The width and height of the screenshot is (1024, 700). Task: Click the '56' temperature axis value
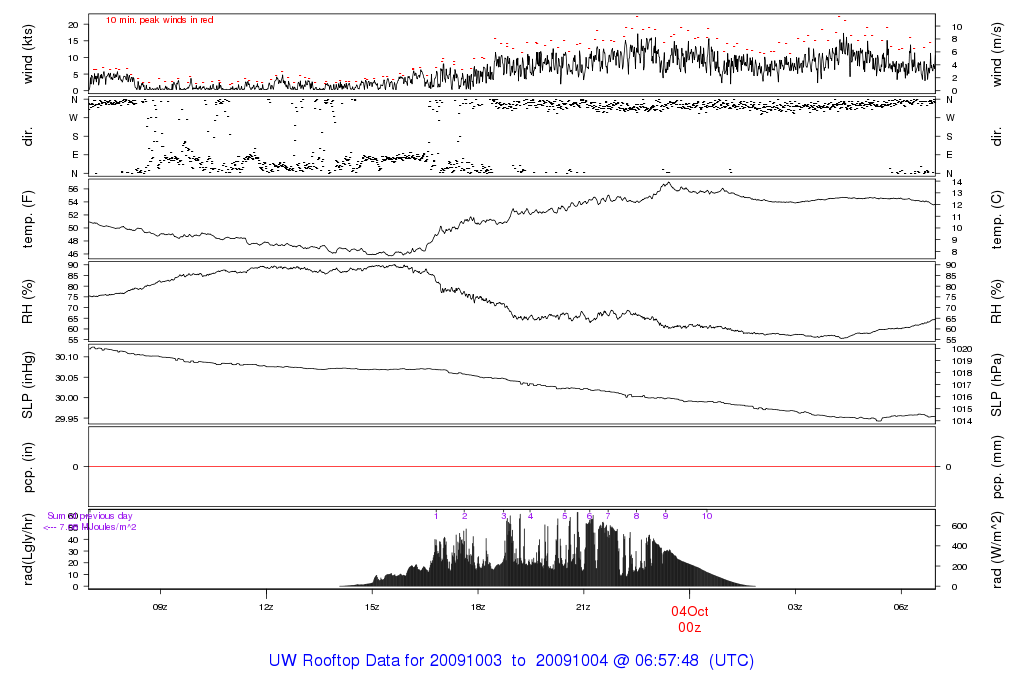pyautogui.click(x=74, y=189)
